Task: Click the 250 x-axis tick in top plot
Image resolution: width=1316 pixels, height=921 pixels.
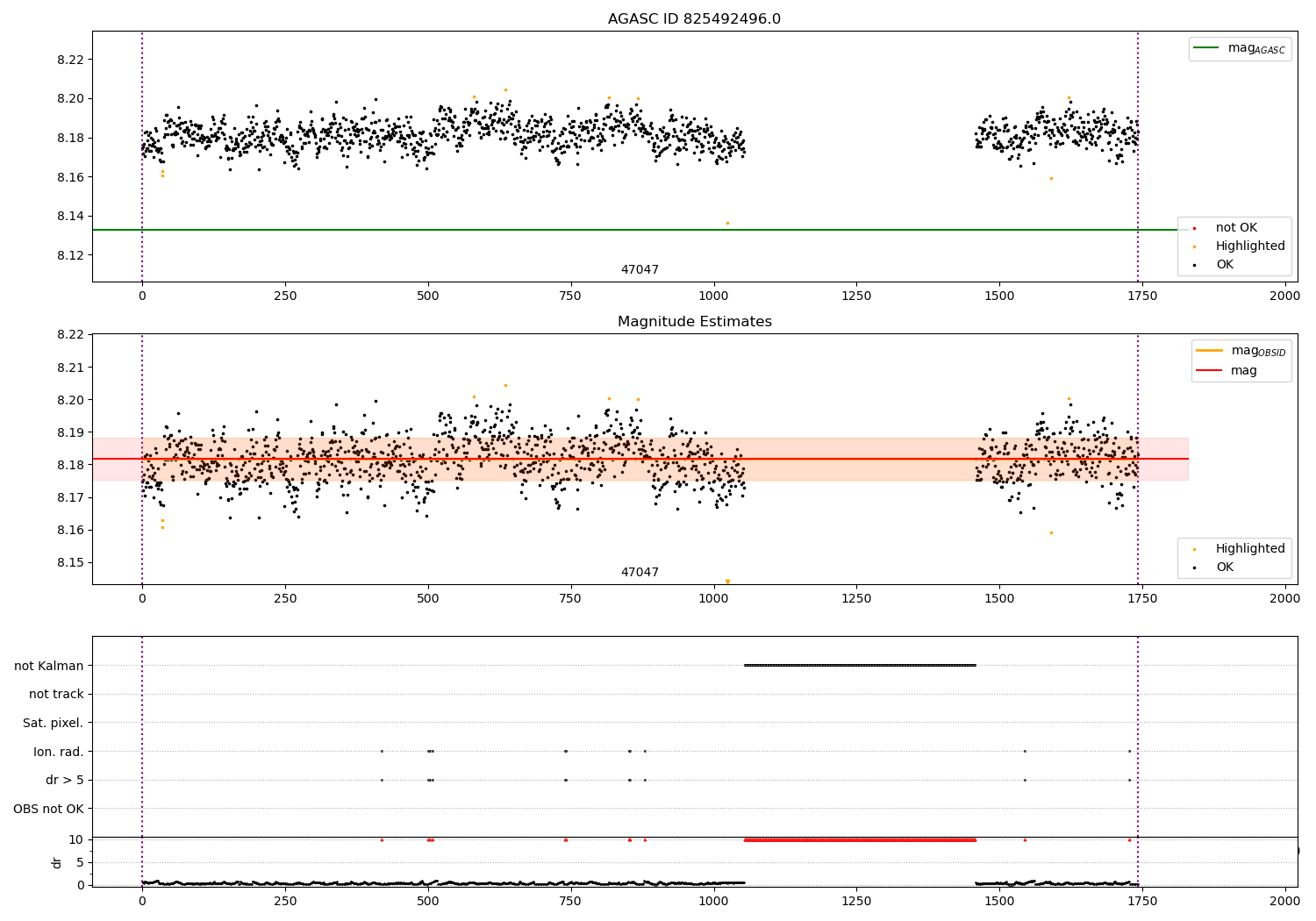Action: coord(285,296)
